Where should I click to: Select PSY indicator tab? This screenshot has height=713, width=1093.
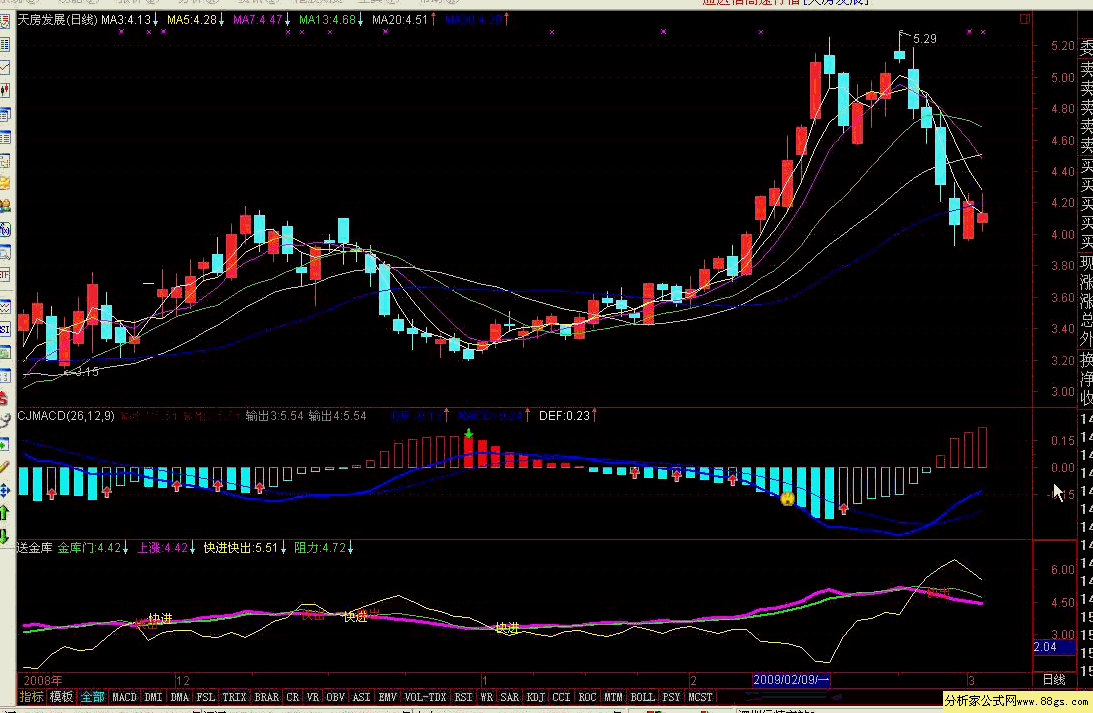[671, 696]
